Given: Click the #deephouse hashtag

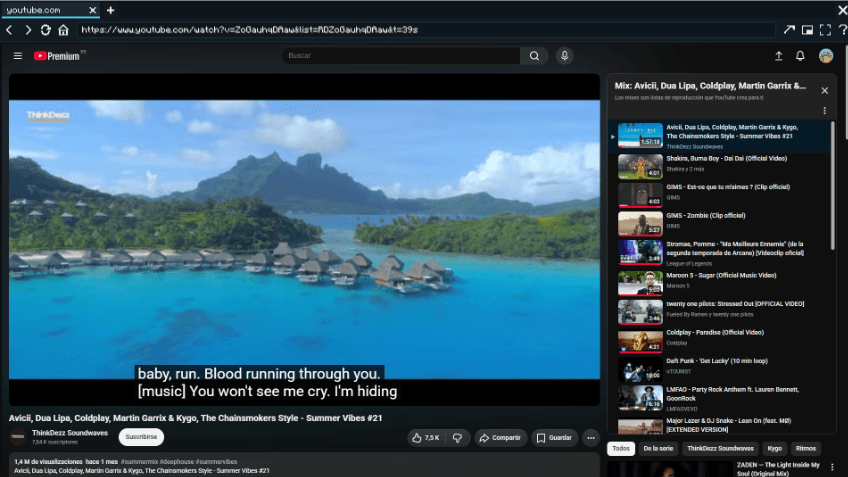Looking at the screenshot, I should (177, 462).
